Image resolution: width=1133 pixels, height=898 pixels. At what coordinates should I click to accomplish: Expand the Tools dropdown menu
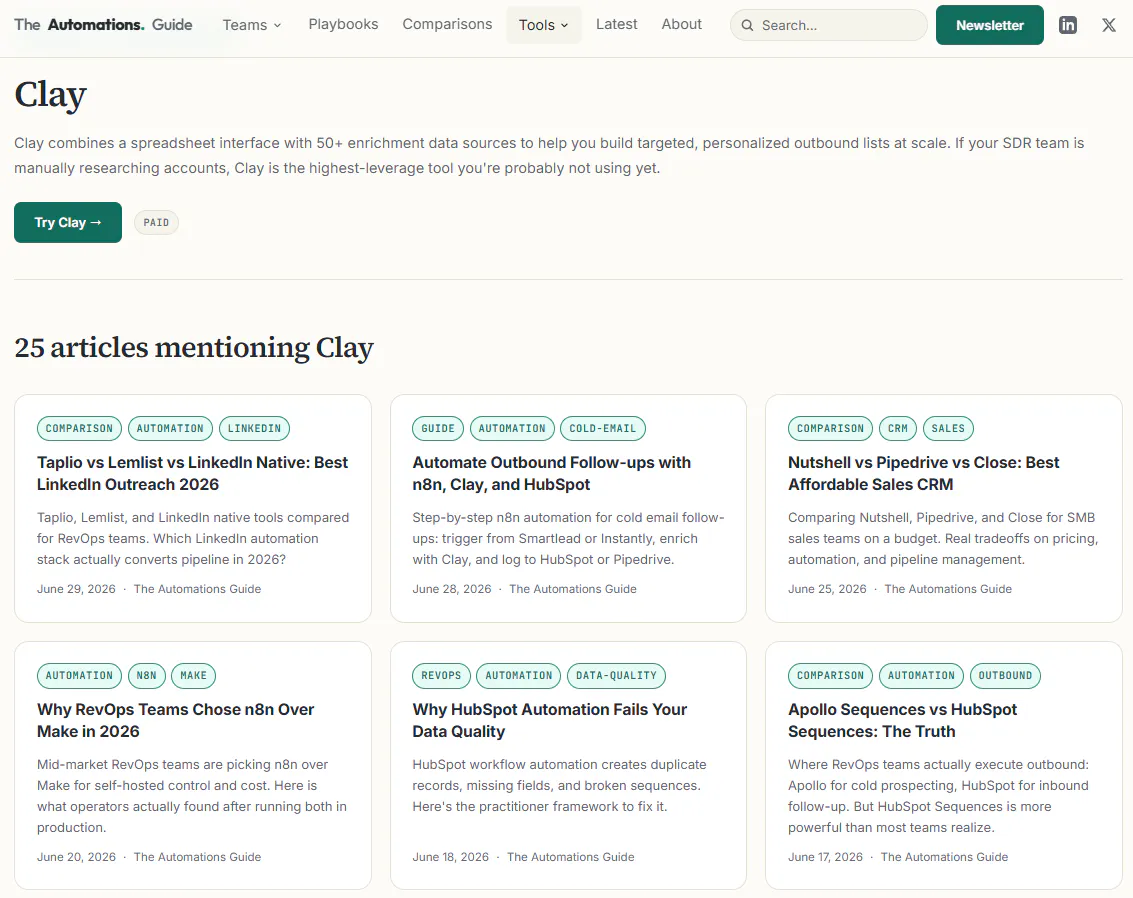click(543, 25)
